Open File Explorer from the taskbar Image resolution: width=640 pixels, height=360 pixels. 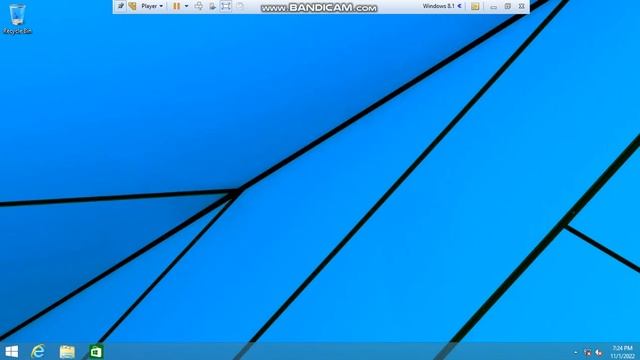coord(67,351)
